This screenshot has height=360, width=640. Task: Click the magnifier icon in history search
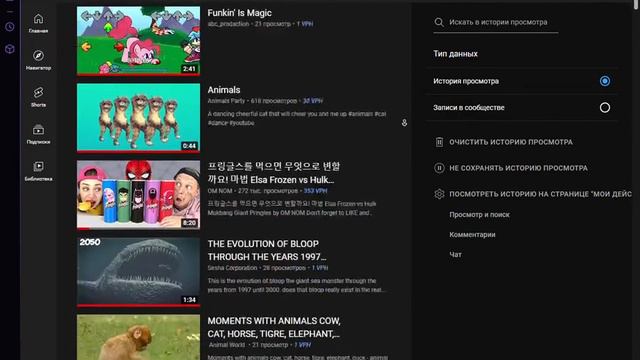439,22
